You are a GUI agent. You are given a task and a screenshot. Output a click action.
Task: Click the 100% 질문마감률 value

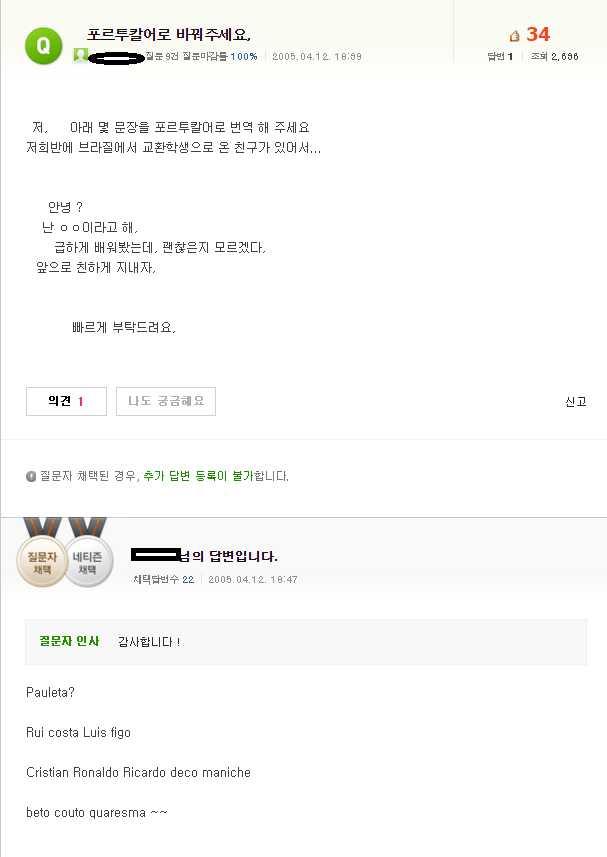click(x=244, y=57)
